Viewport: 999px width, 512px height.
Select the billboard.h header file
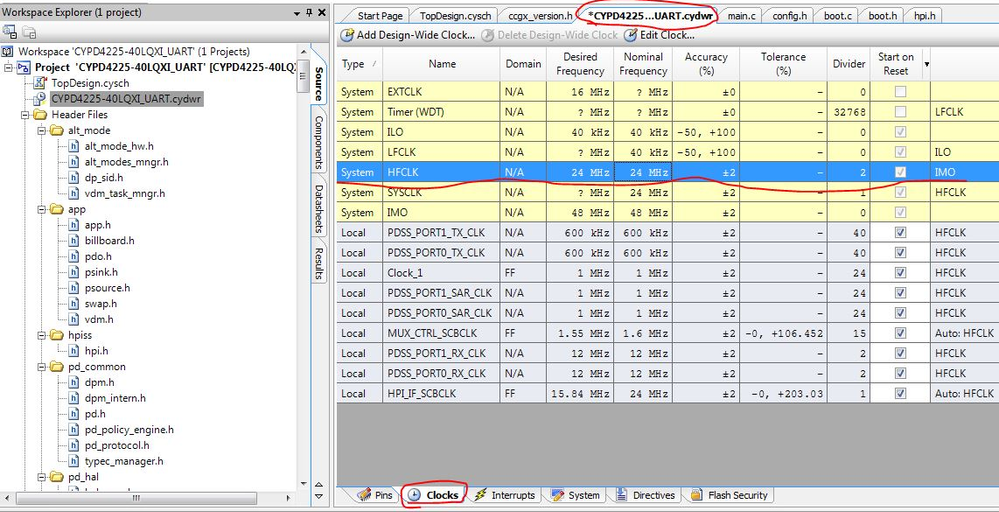[x=109, y=241]
